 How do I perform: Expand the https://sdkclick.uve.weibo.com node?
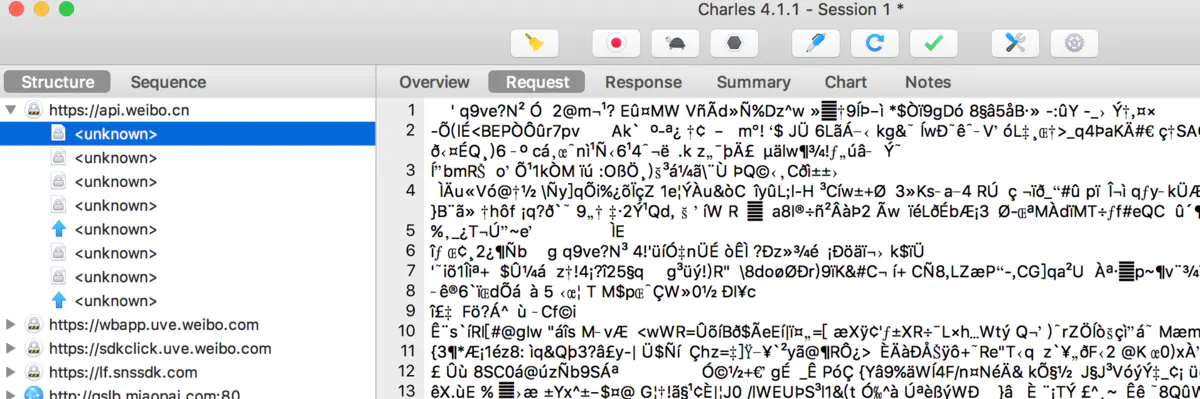point(11,349)
